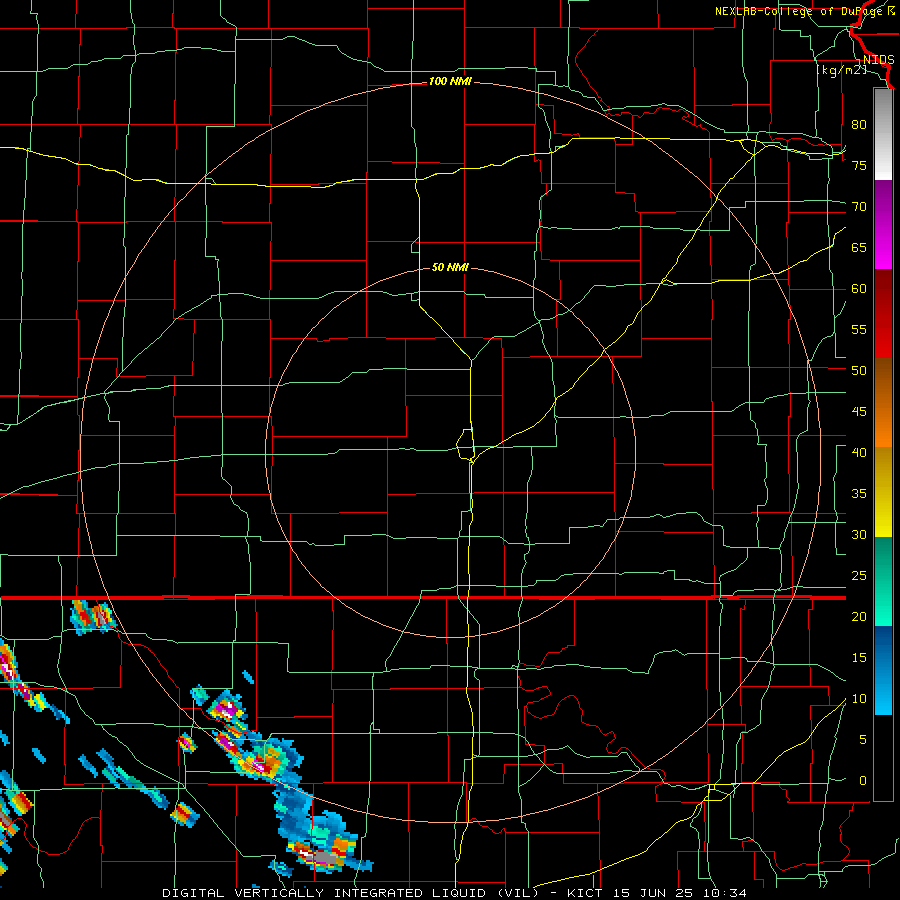Image resolution: width=900 pixels, height=900 pixels.
Task: Select the 65 scale label
Action: [x=859, y=248]
